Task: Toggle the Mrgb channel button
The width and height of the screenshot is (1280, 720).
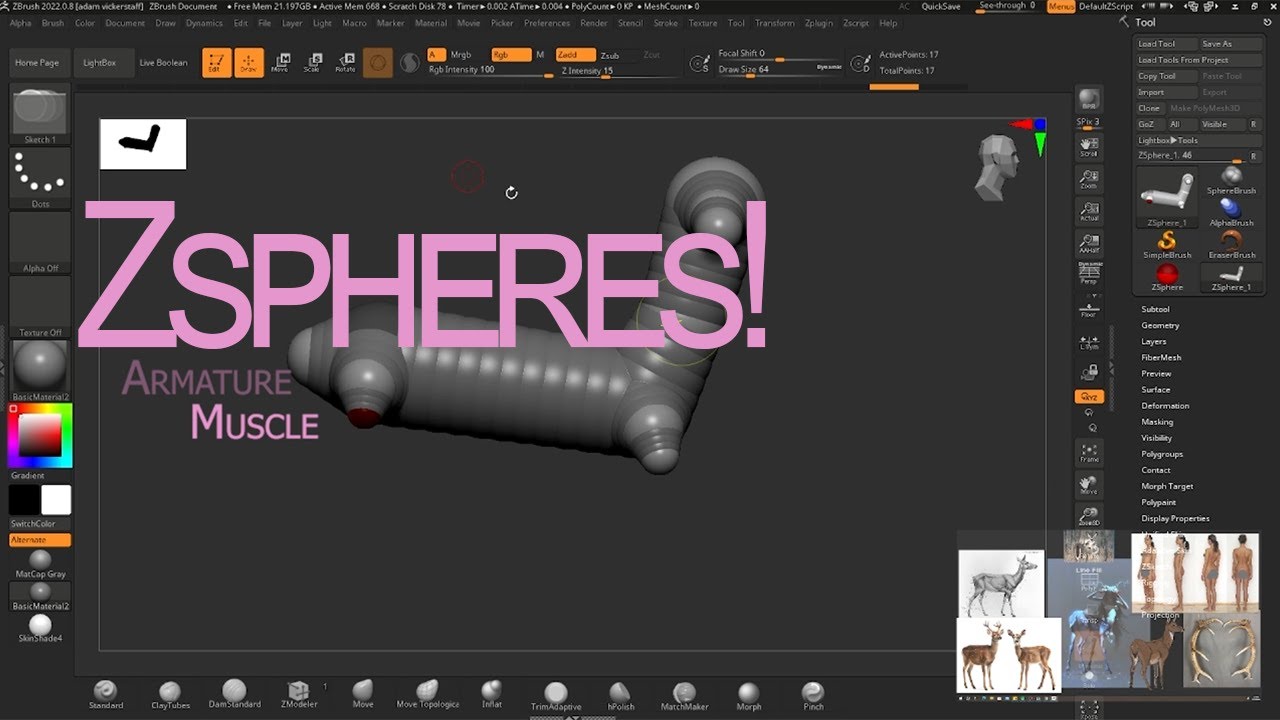Action: click(461, 55)
